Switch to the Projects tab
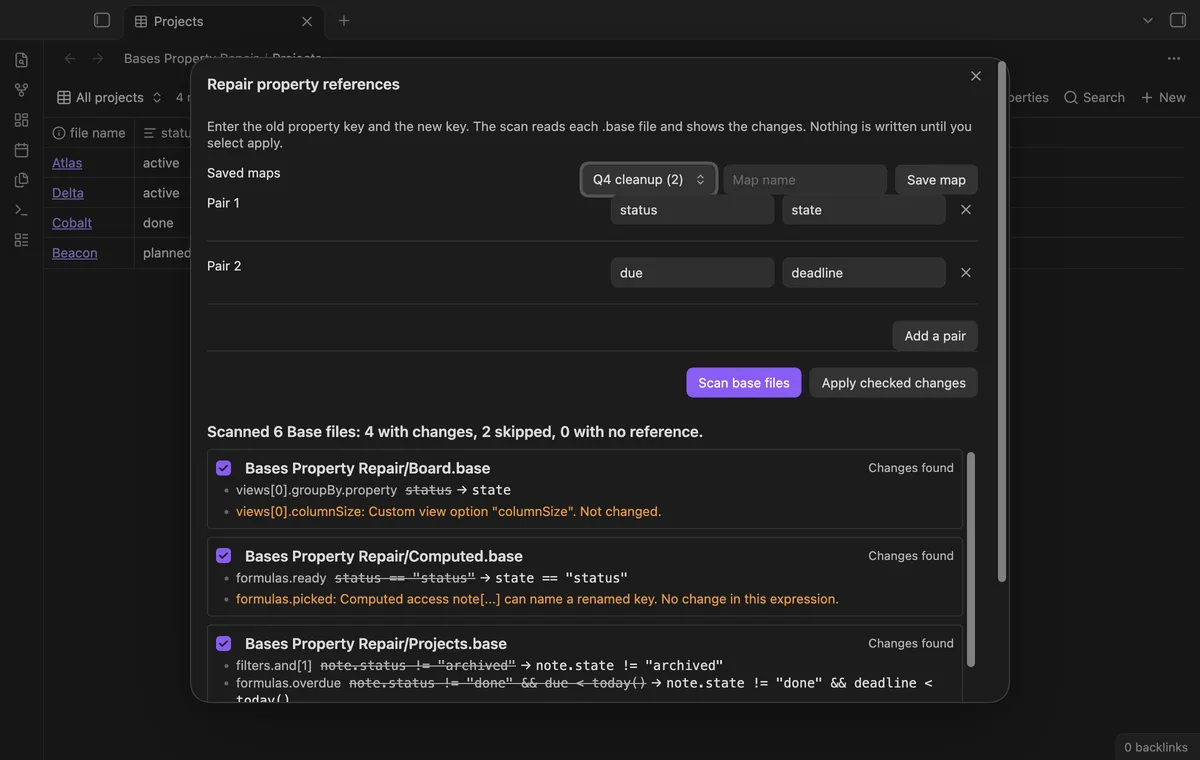This screenshot has height=760, width=1200. [x=222, y=21]
